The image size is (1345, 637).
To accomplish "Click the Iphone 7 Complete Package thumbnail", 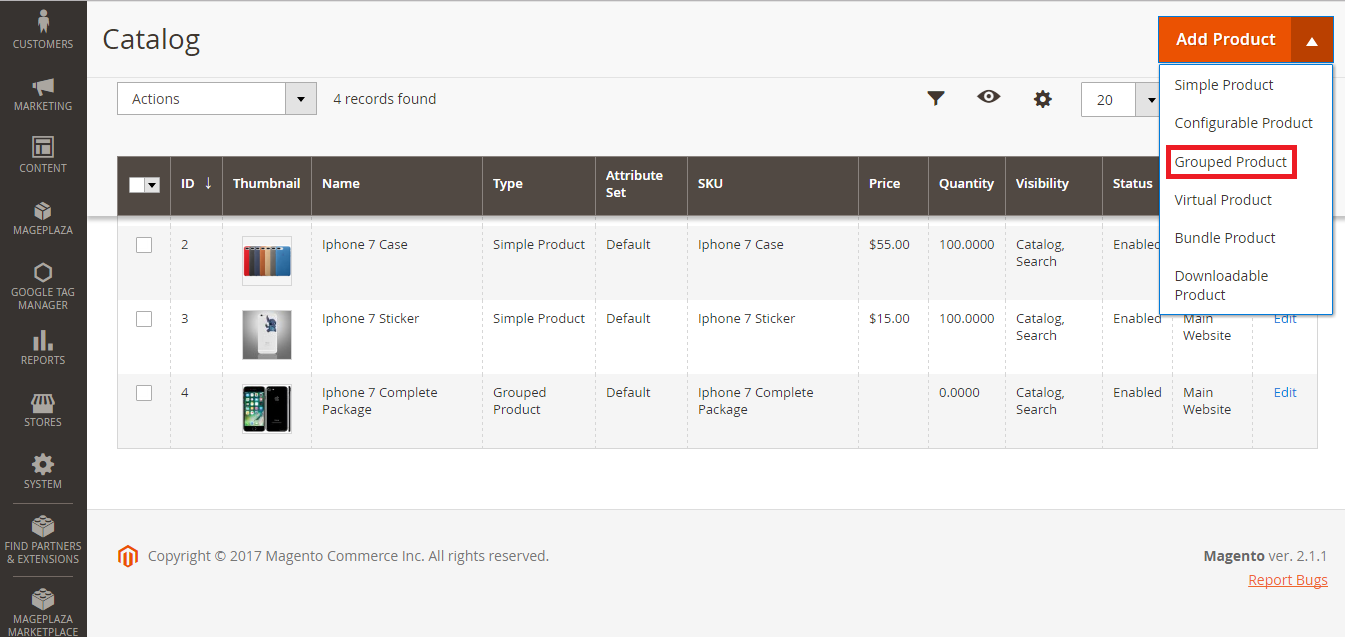I will pyautogui.click(x=267, y=409).
